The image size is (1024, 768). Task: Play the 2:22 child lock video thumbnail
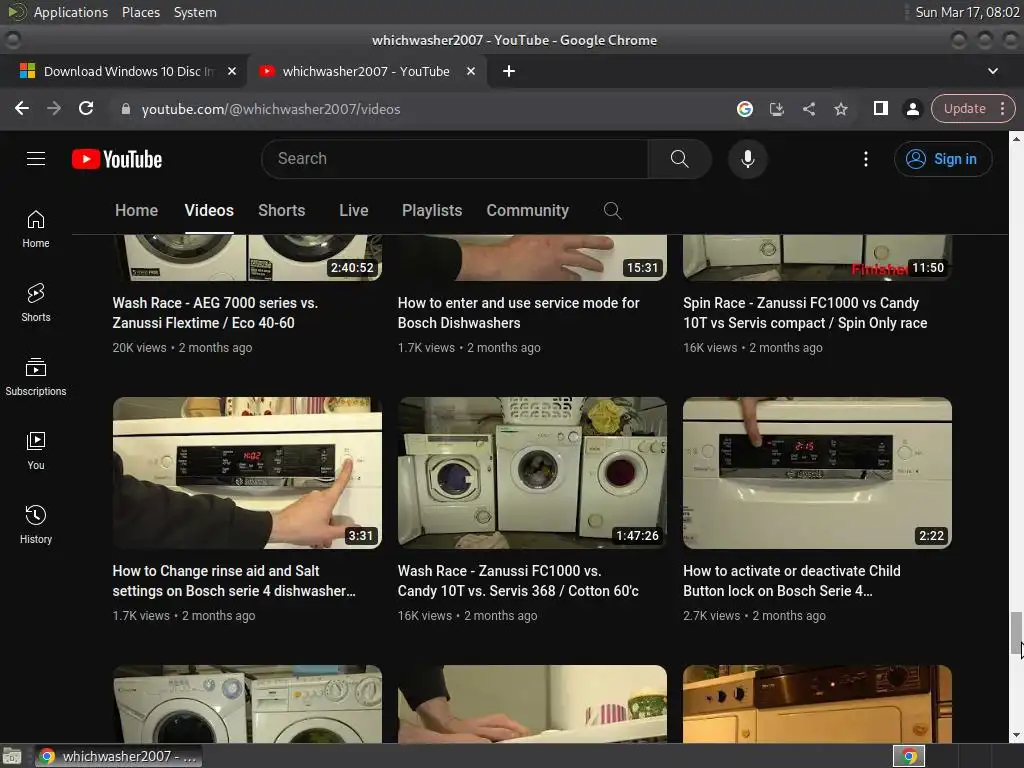[x=818, y=473]
